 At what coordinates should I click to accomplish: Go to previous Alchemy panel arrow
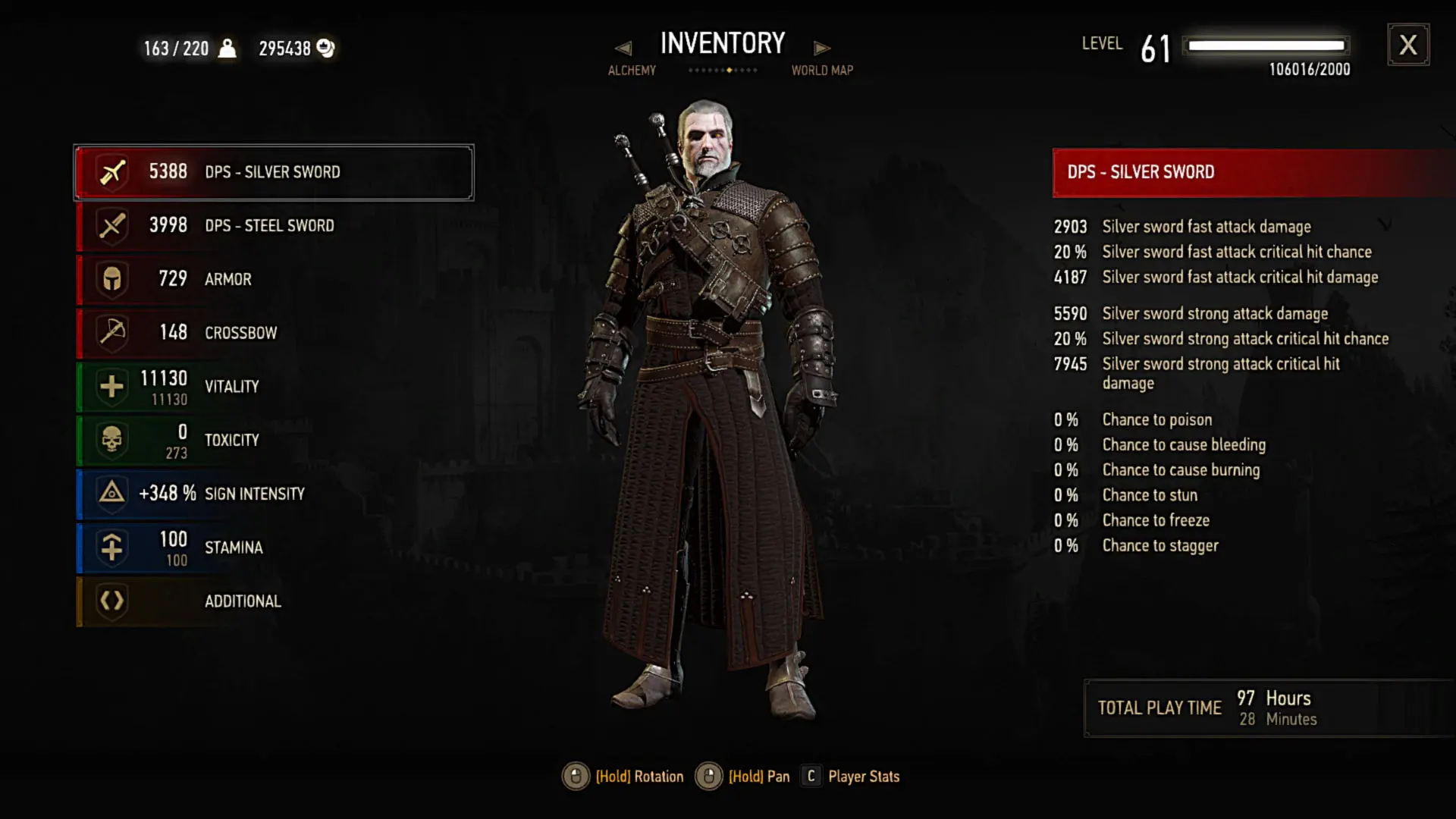click(623, 49)
